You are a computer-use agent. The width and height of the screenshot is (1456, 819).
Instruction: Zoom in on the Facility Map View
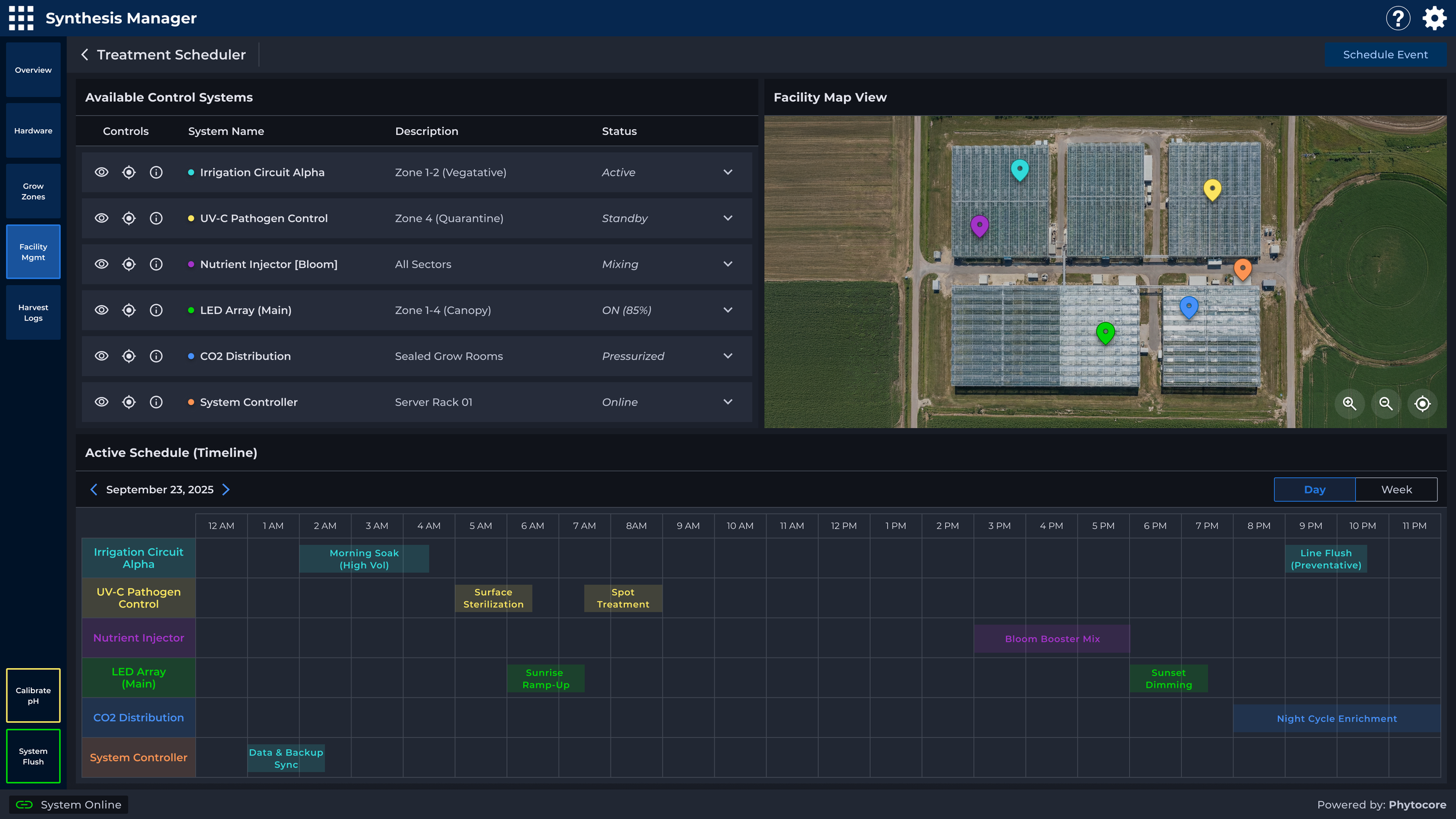click(x=1349, y=403)
